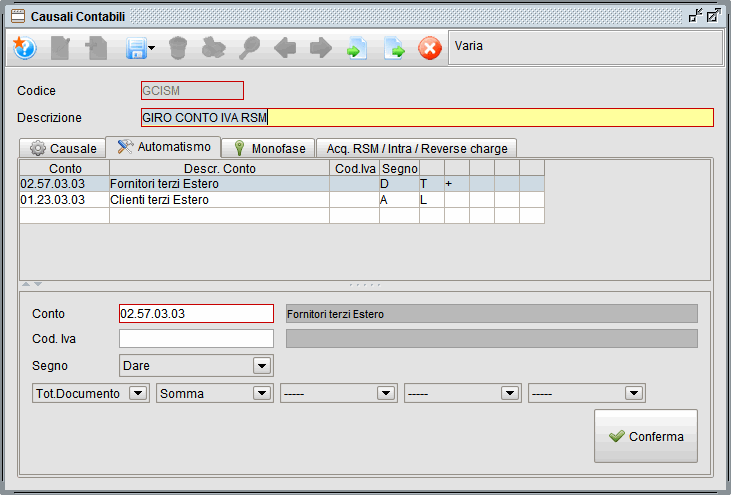
Task: Click the split pane collapse up arrow
Action: pos(26,284)
